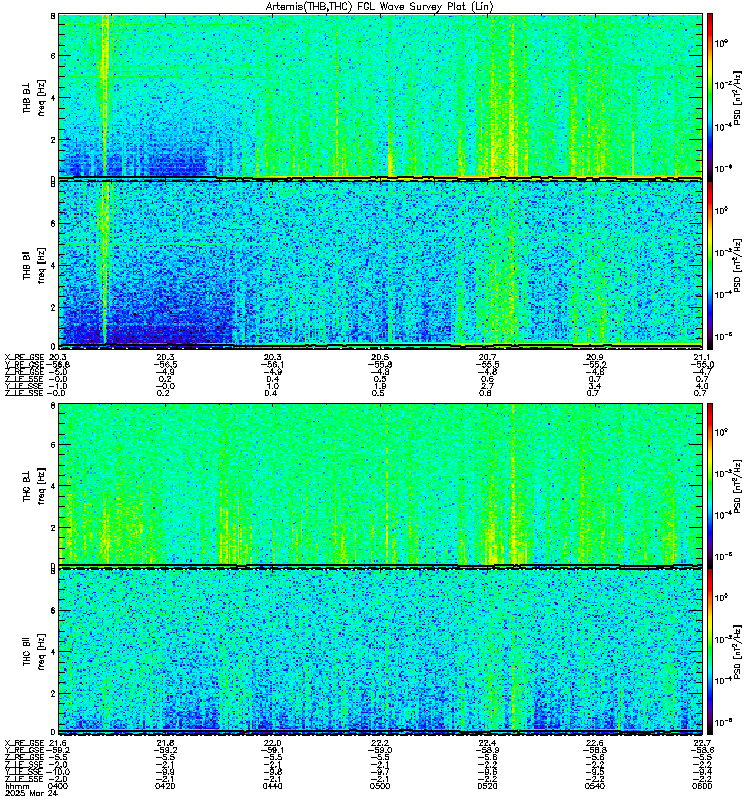The image size is (750, 800).
Task: Click the "4" Hz tick of THB B∥ panel
Action: [x=53, y=265]
